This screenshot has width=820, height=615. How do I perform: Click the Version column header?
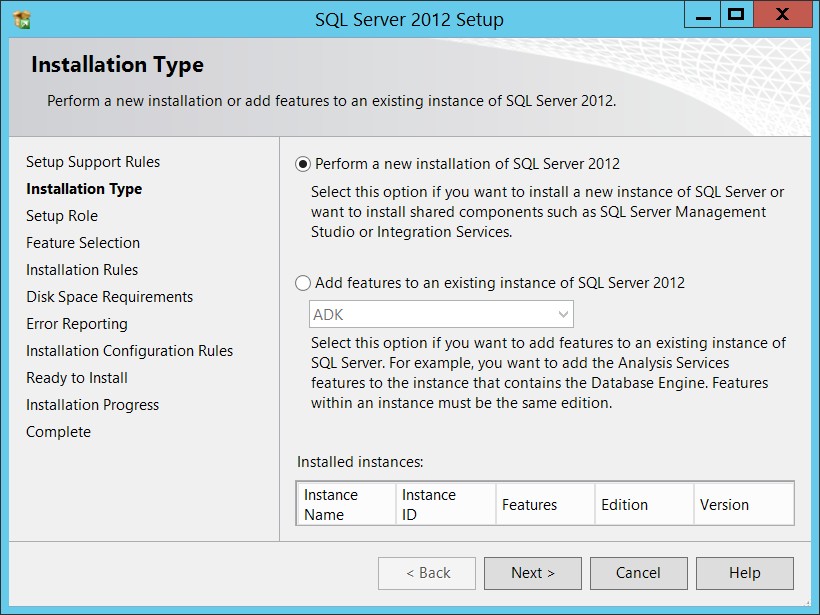pyautogui.click(x=744, y=505)
